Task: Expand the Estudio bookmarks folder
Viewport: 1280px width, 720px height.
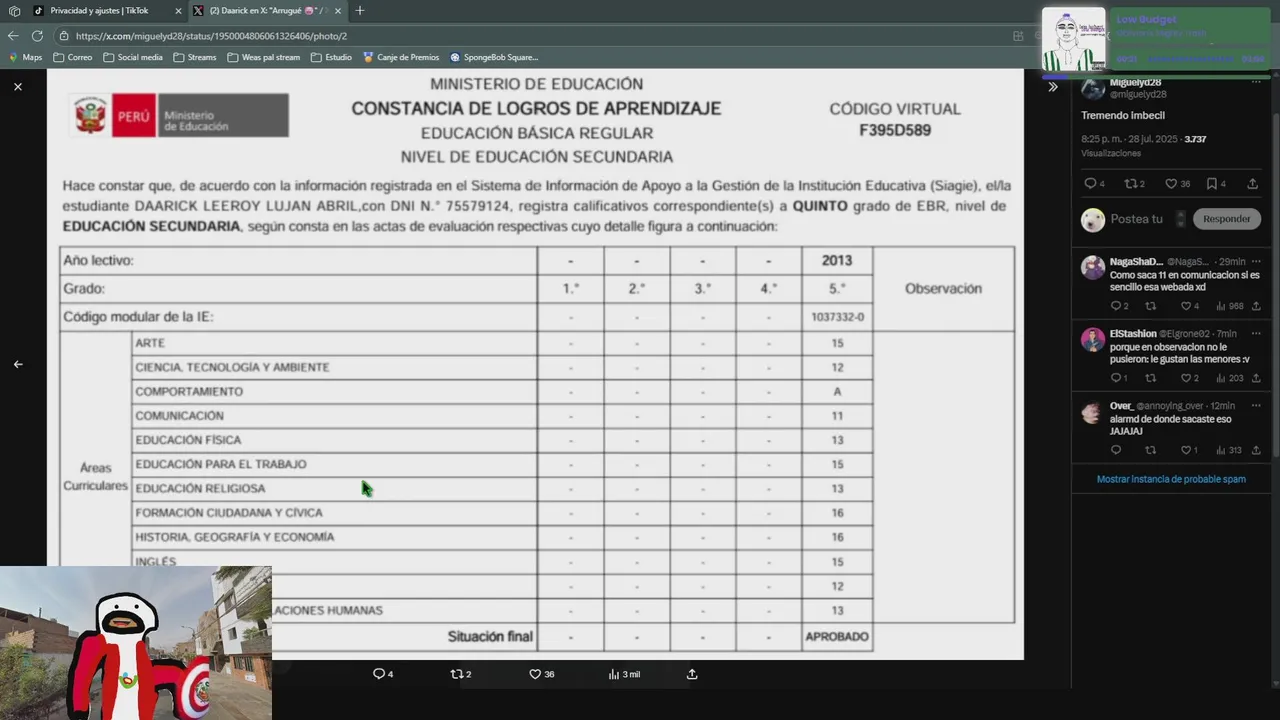Action: tap(331, 57)
